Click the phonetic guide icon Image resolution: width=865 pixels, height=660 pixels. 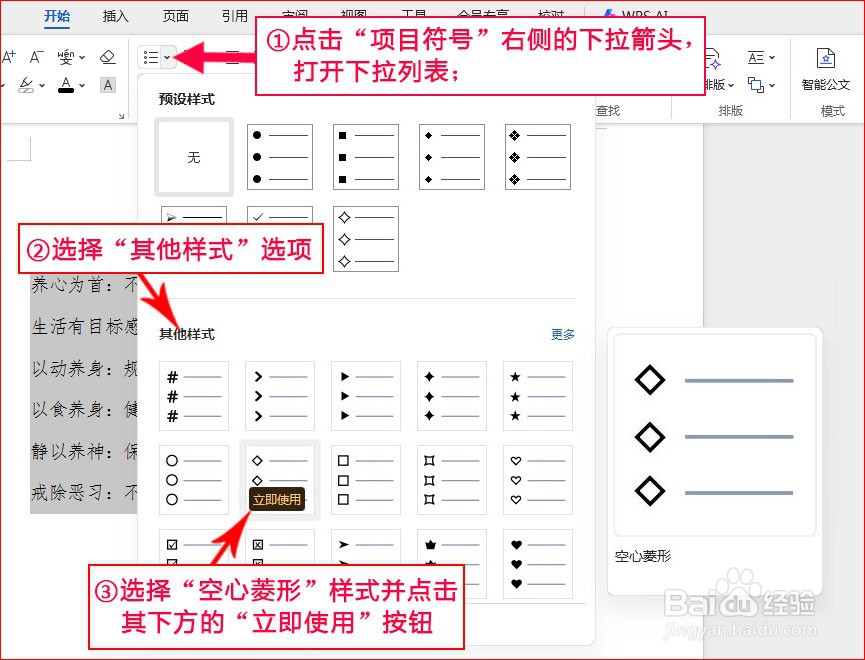coord(68,57)
